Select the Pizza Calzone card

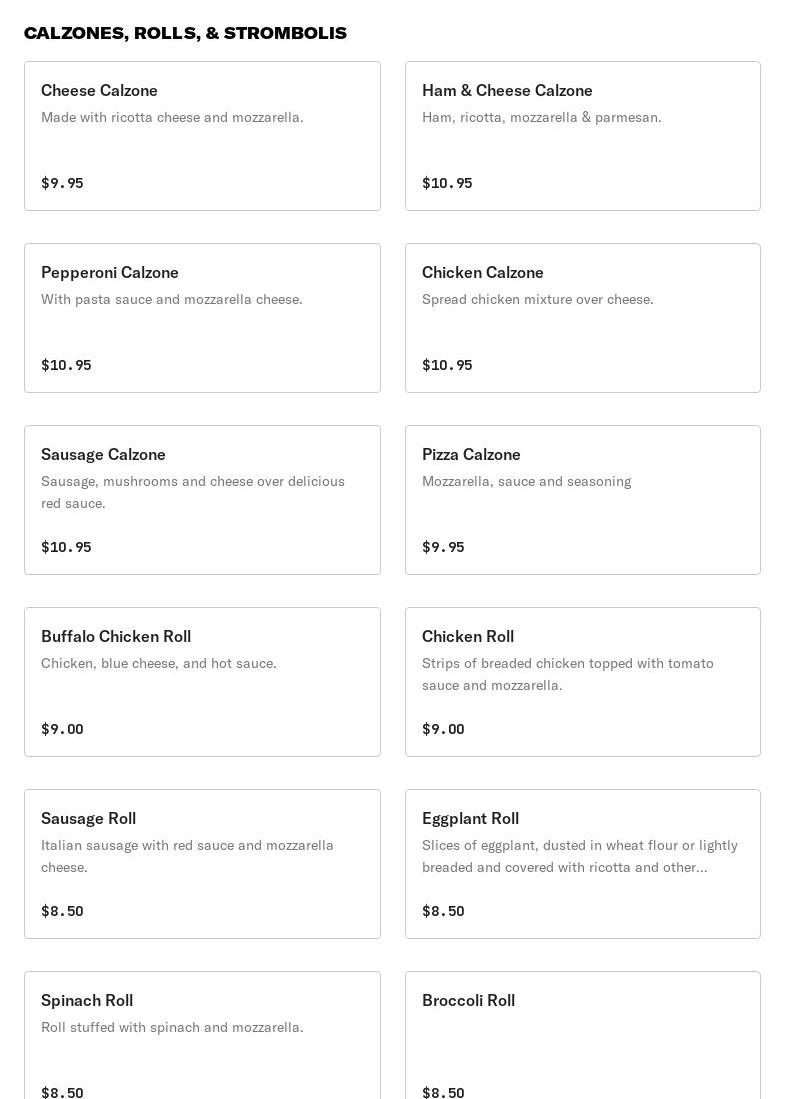pyautogui.click(x=582, y=500)
